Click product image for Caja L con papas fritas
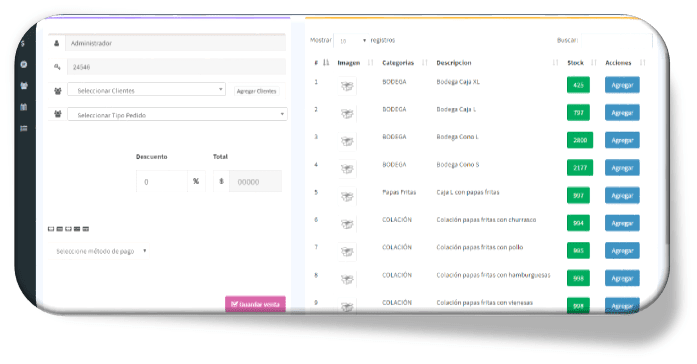This screenshot has width=697, height=364. [x=347, y=196]
